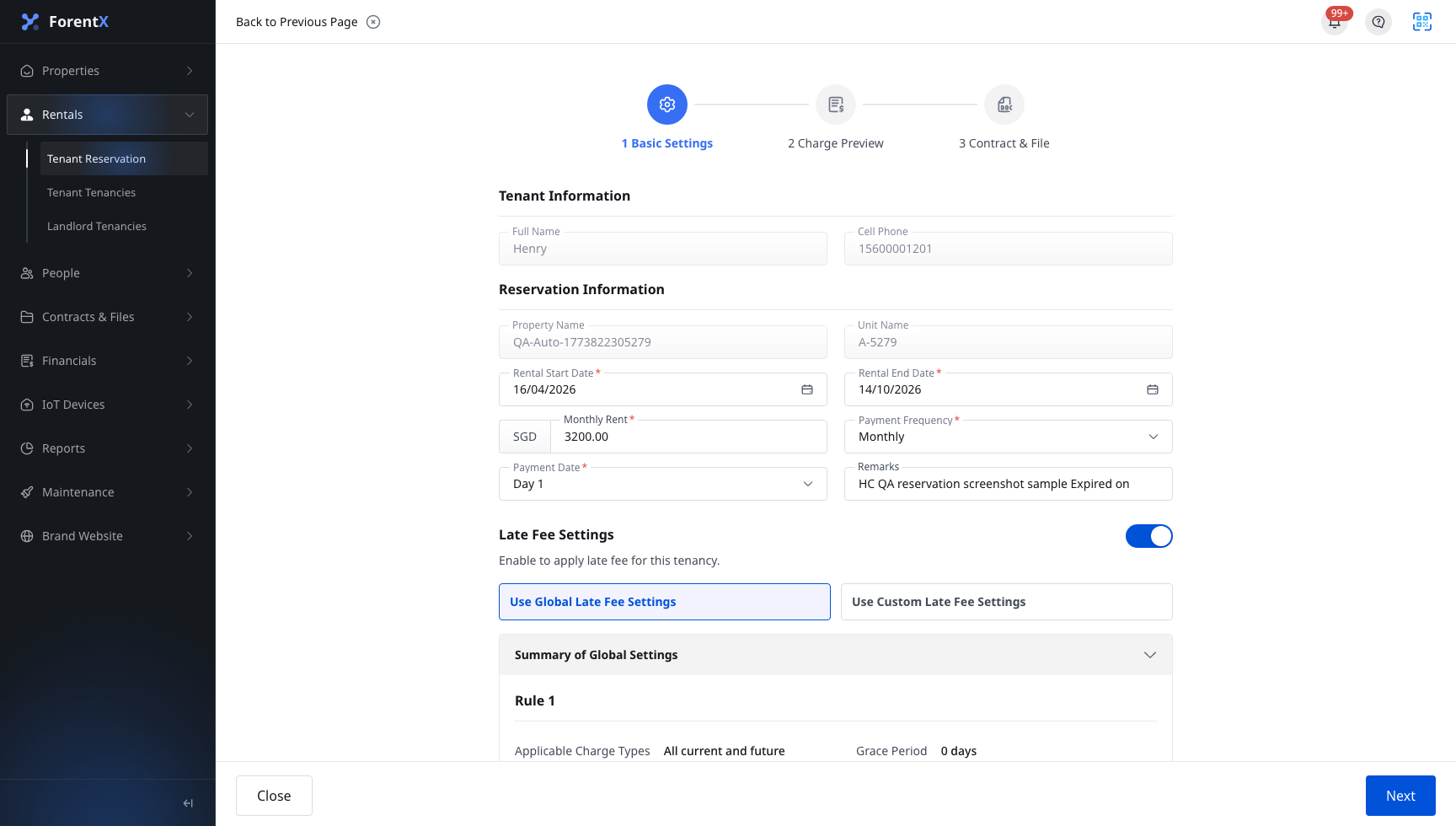Open Tenant Tenancies submenu item
The height and width of the screenshot is (826, 1456).
124,192
